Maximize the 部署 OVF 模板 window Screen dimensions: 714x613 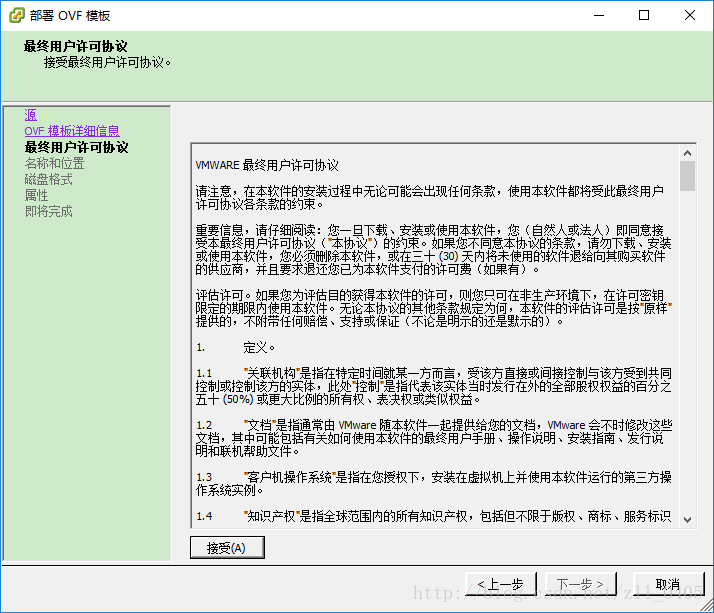coord(644,15)
